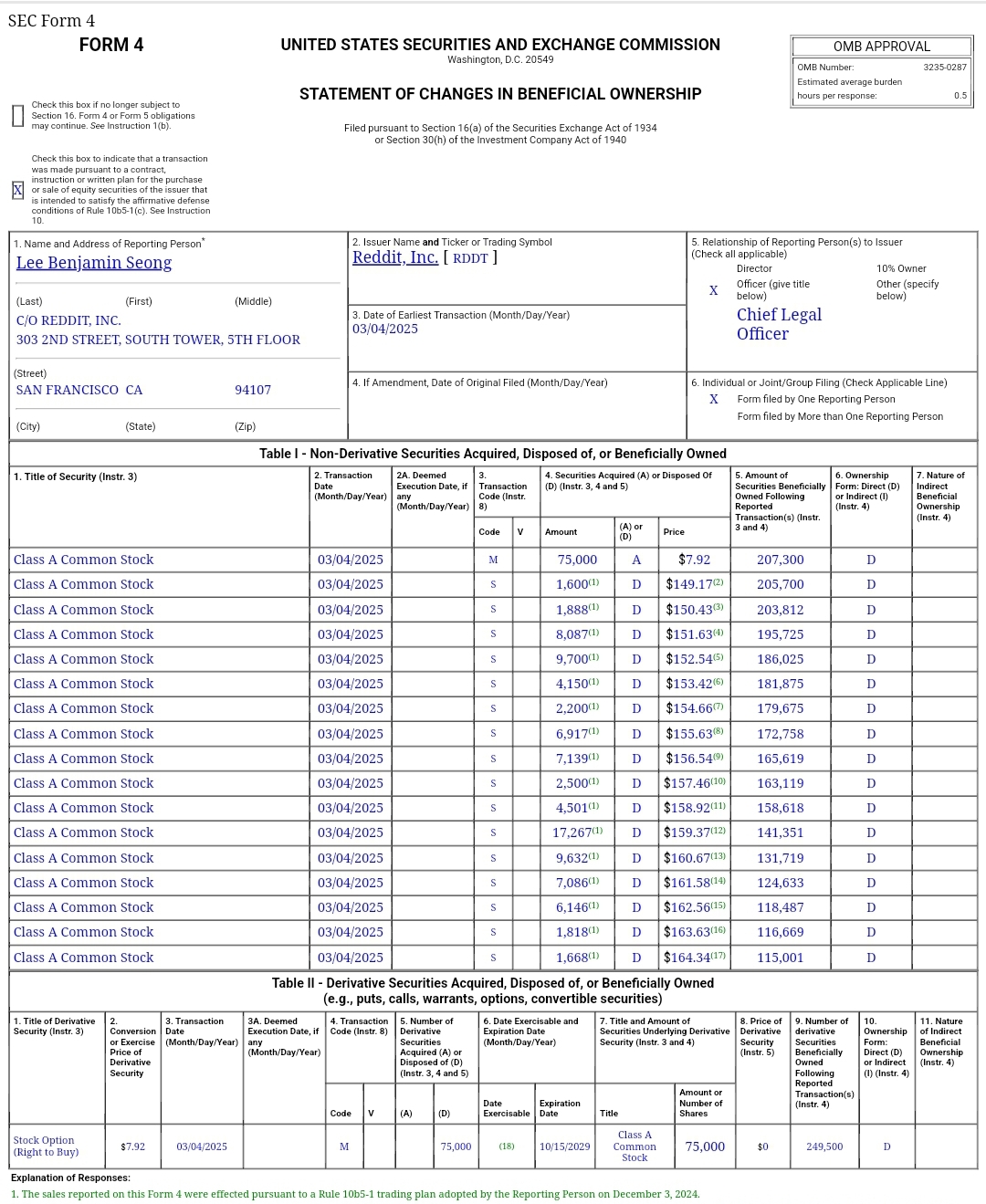Click the $161.58 price cell

(695, 883)
